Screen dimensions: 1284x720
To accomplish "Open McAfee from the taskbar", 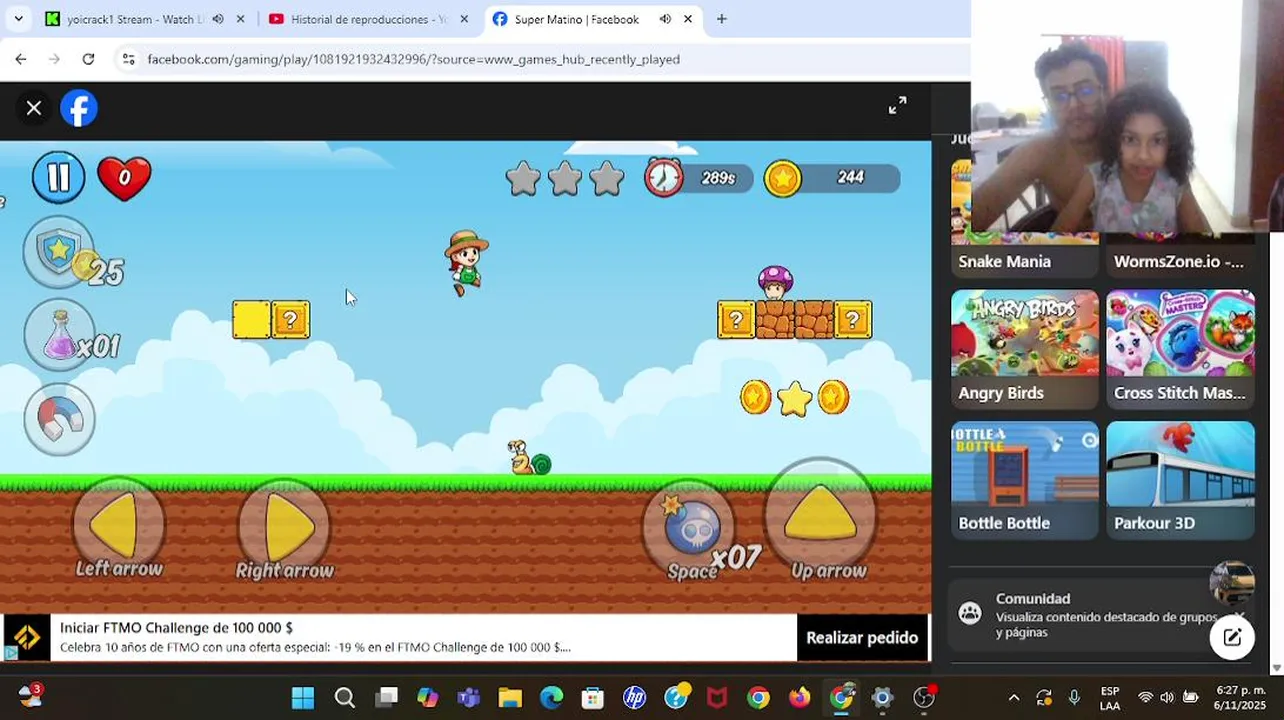I will point(717,697).
